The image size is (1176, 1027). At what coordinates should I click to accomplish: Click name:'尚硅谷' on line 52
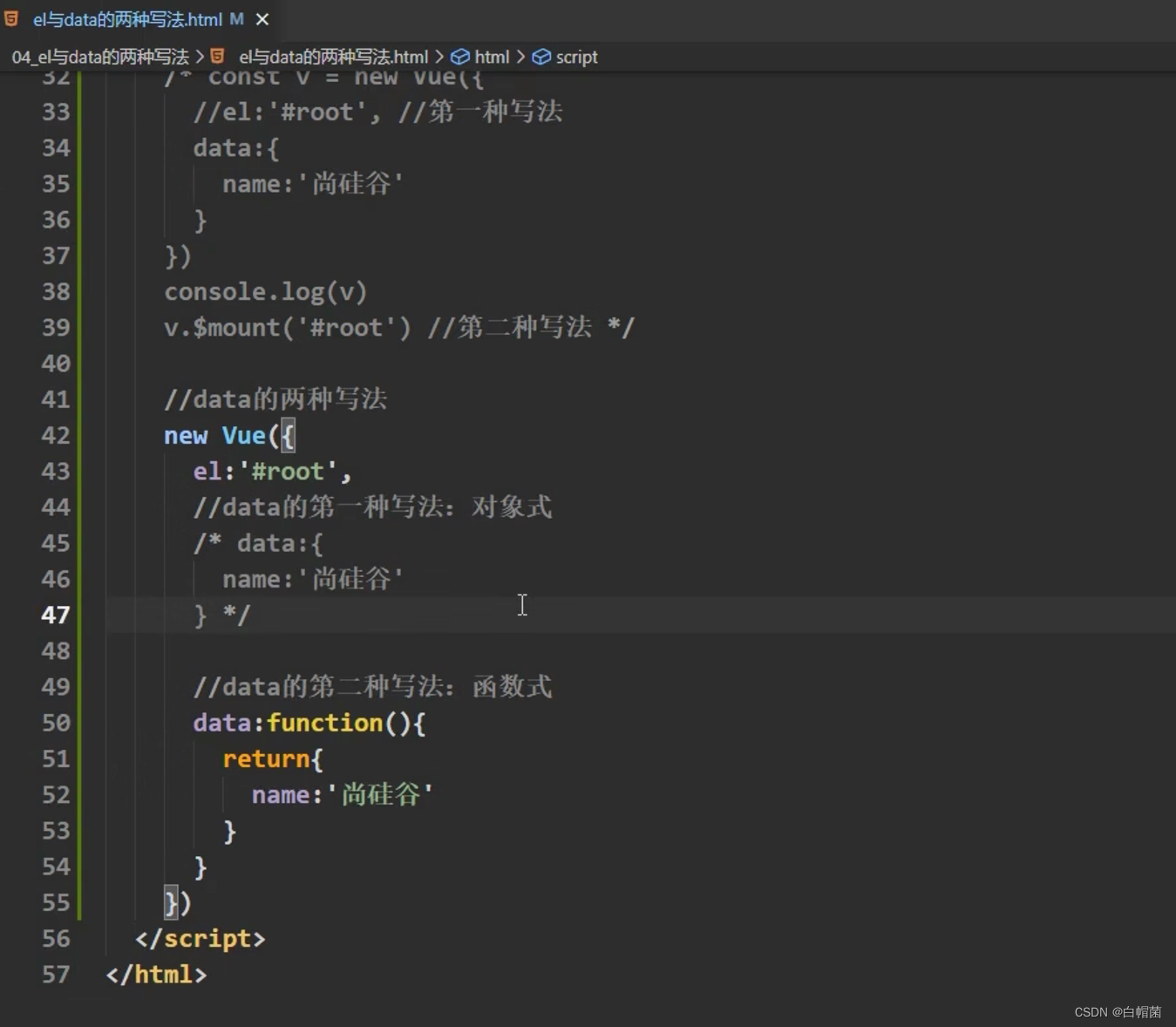tap(343, 794)
